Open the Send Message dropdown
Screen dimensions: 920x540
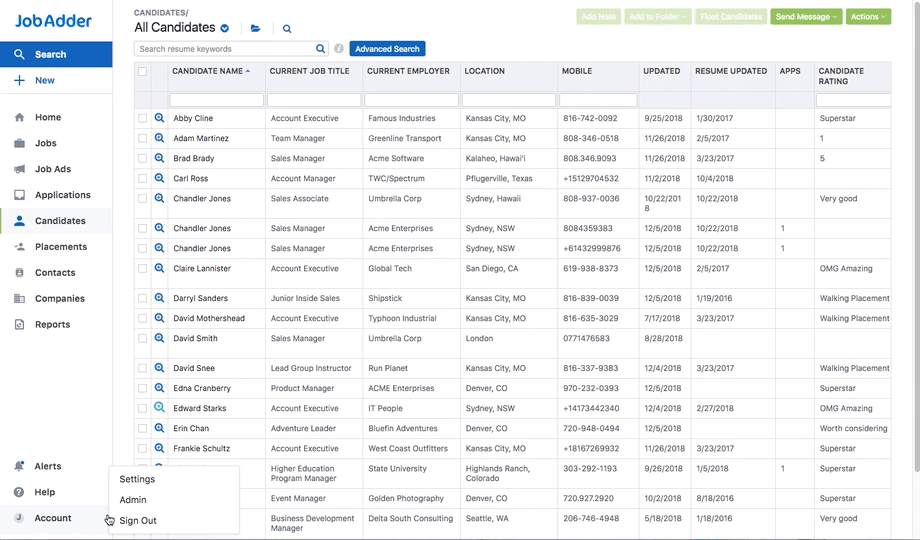pos(806,17)
